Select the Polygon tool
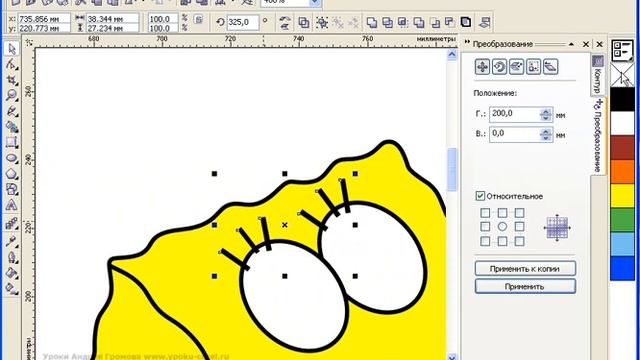640x360 pixels. point(11,174)
